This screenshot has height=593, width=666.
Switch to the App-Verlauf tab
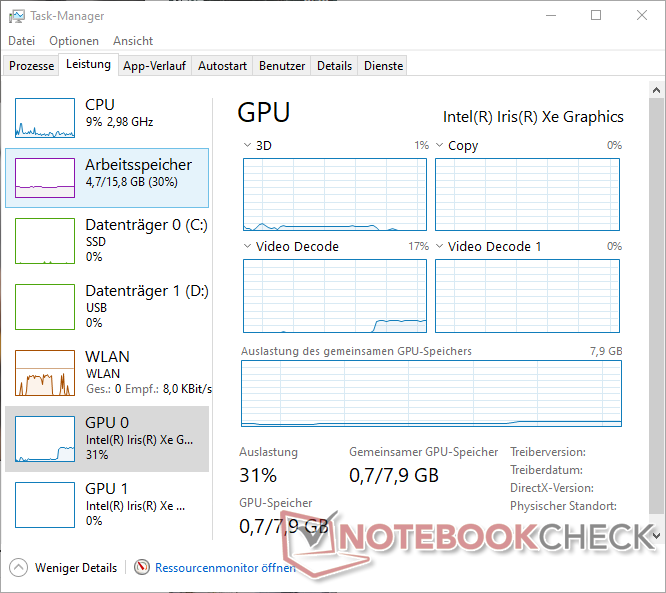pyautogui.click(x=155, y=66)
